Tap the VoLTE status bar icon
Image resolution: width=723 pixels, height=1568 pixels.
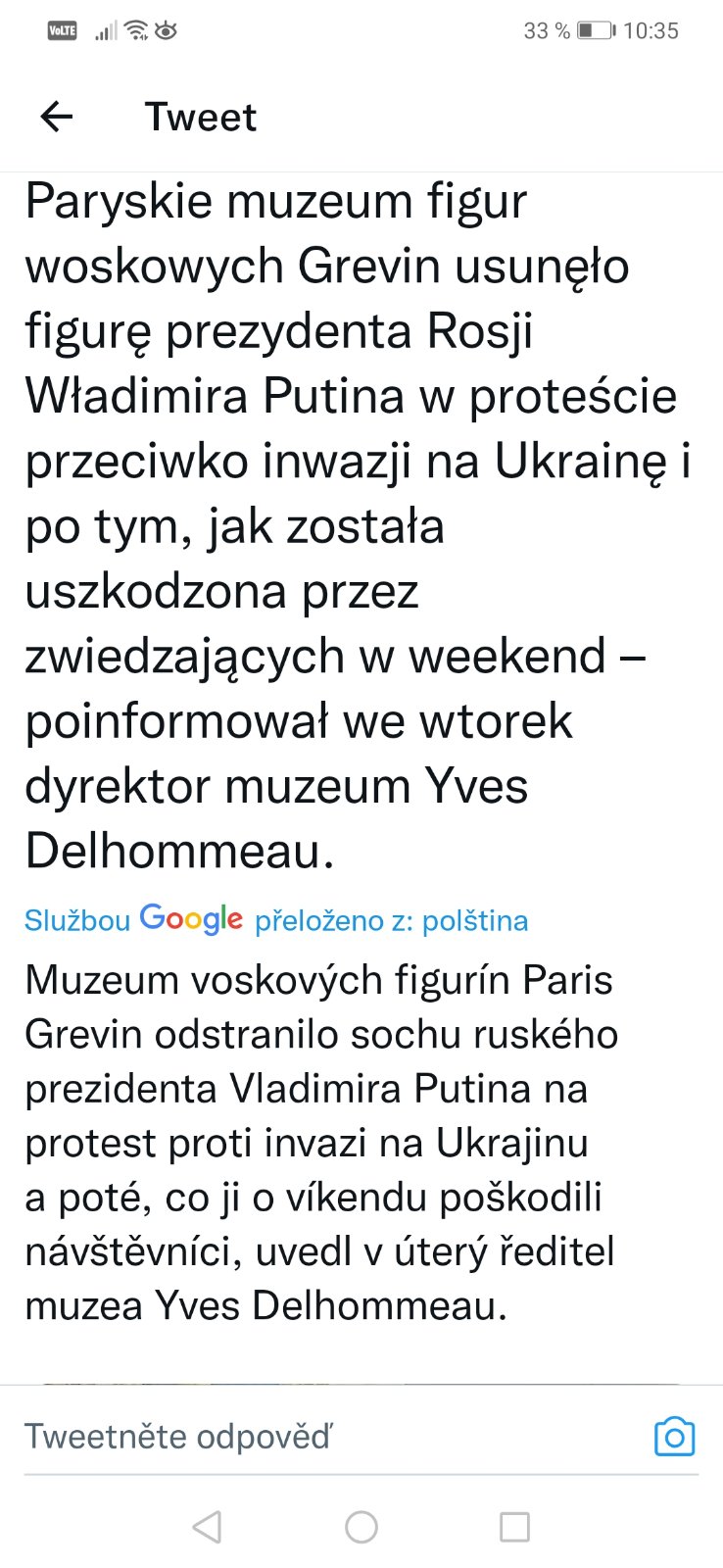coord(62,31)
